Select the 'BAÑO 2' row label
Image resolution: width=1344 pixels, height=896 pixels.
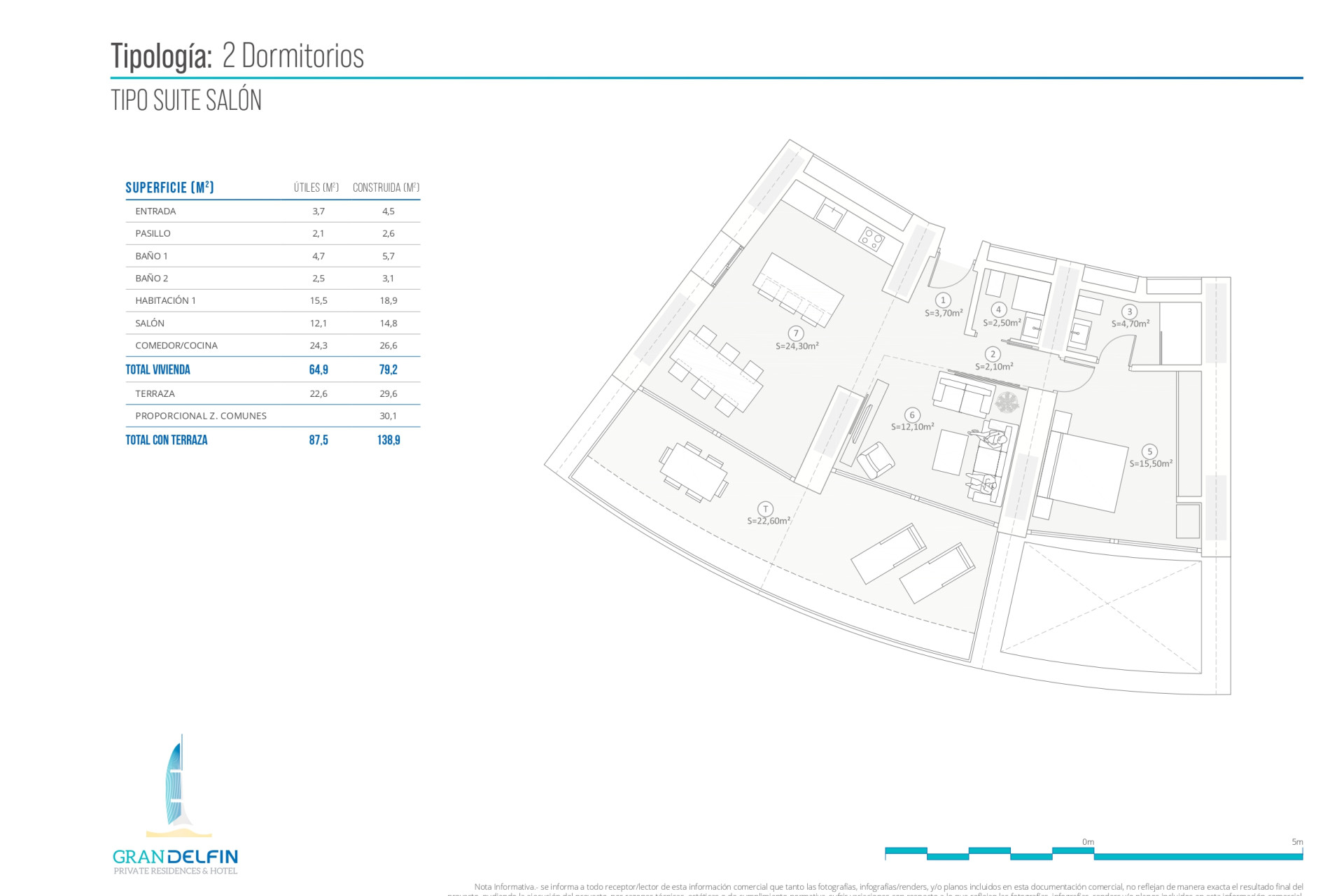click(152, 279)
